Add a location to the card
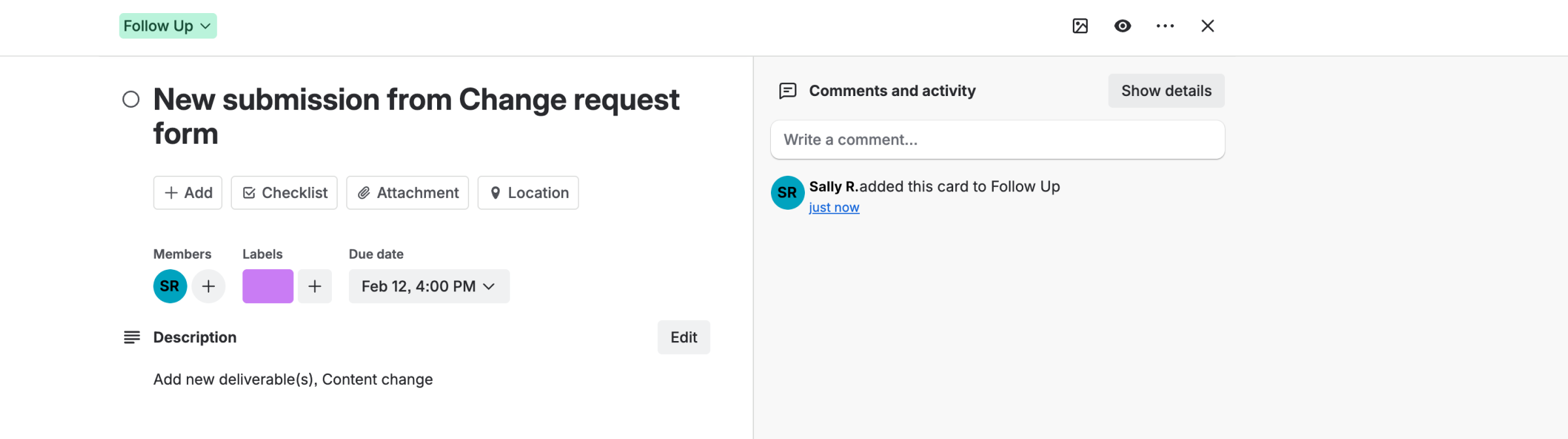This screenshot has width=1568, height=439. 528,193
